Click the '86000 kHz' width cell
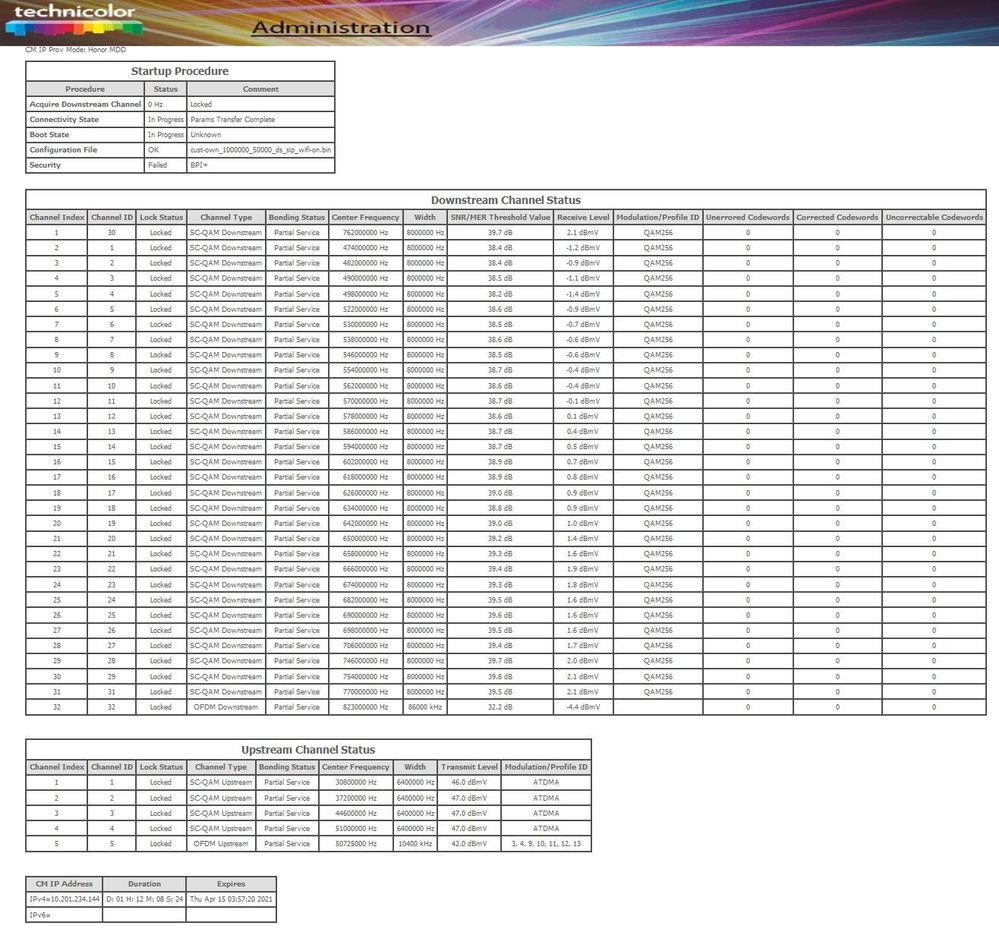999x928 pixels. coord(425,707)
